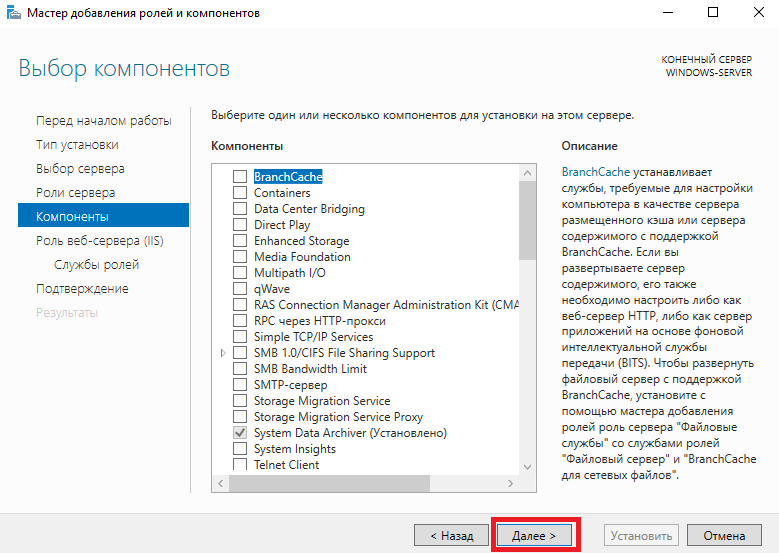Maximize the wizard window
The width and height of the screenshot is (779, 553).
click(x=713, y=12)
